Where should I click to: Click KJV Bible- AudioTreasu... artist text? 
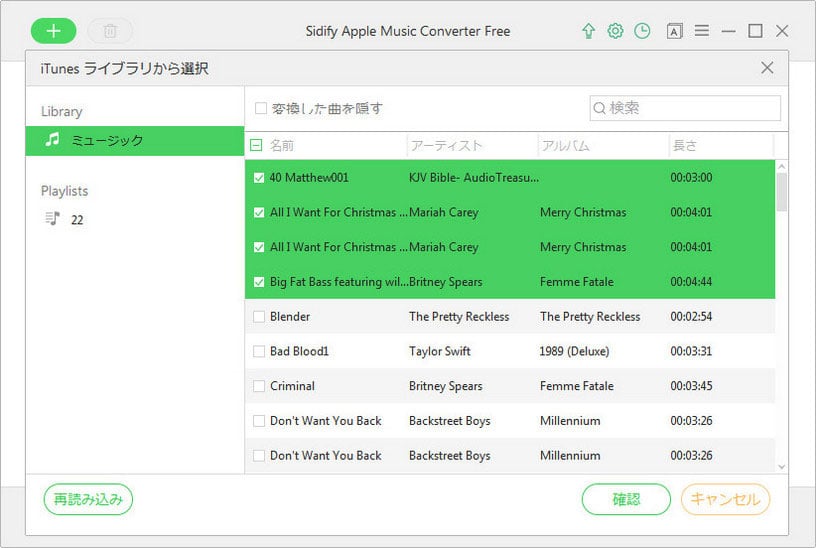coord(474,177)
